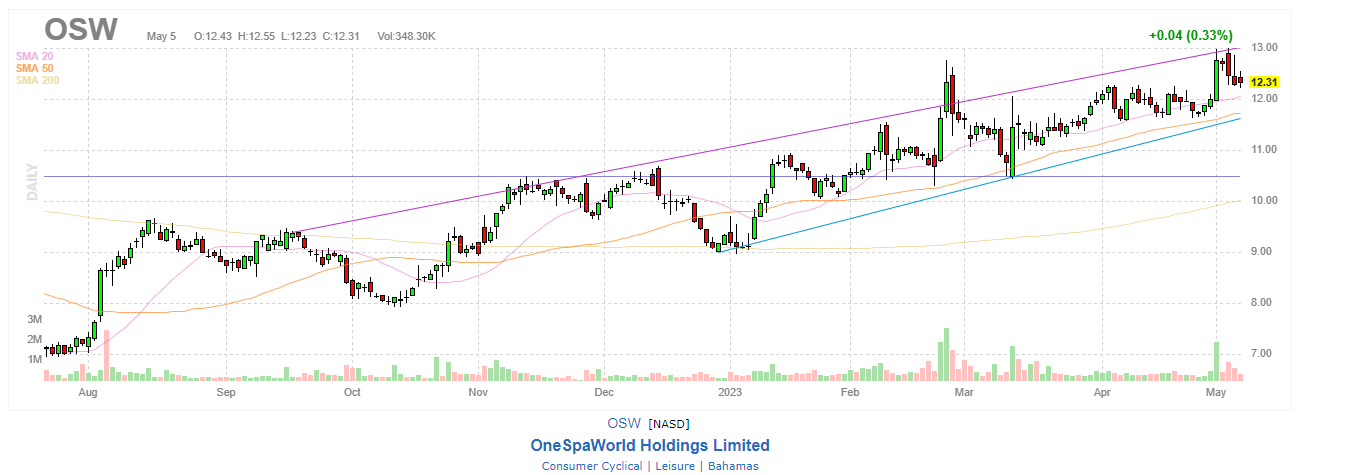
Task: Click the 2023 label on time axis
Action: pos(730,394)
